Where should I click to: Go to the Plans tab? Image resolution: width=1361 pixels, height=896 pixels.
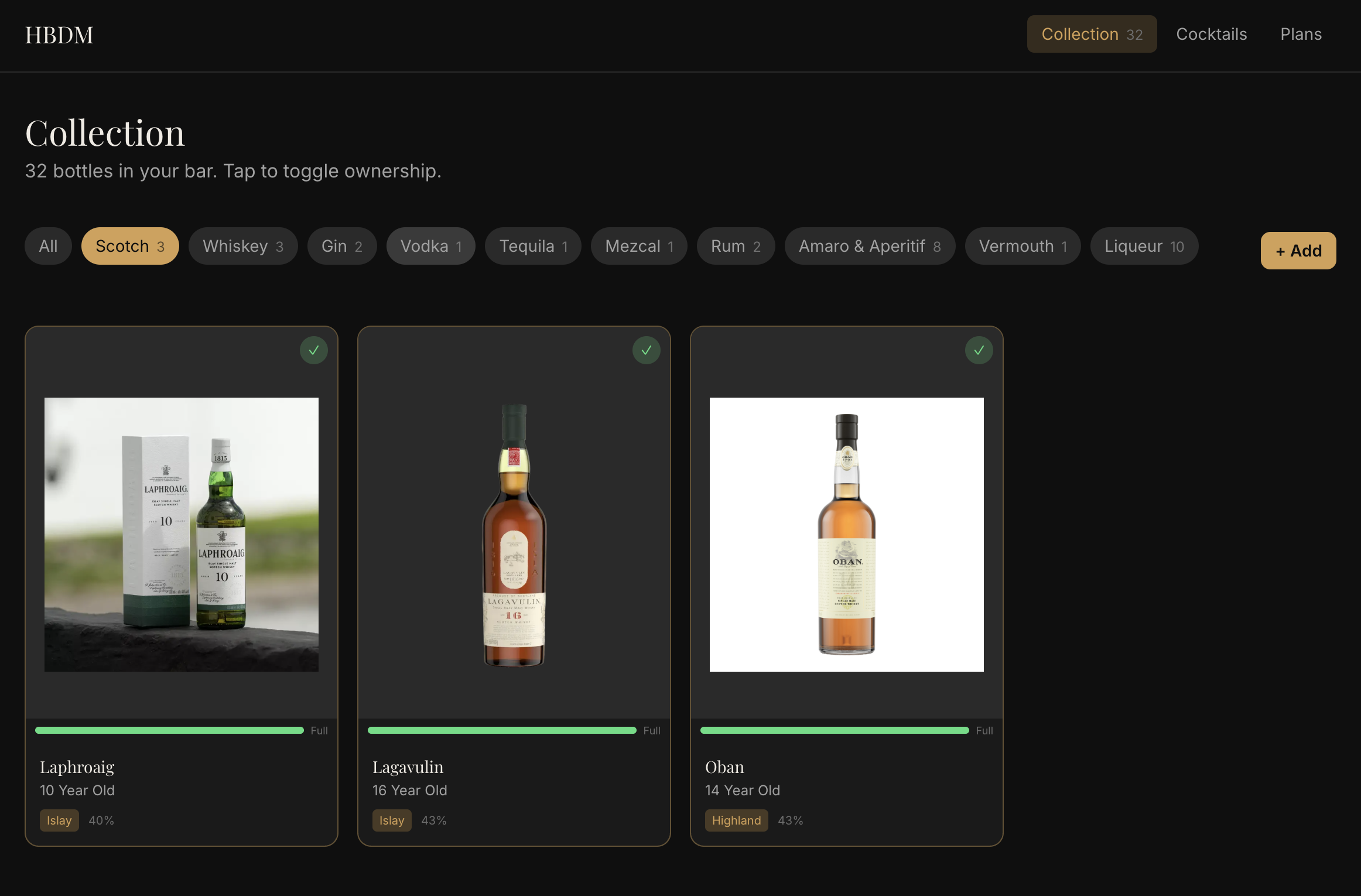point(1301,34)
